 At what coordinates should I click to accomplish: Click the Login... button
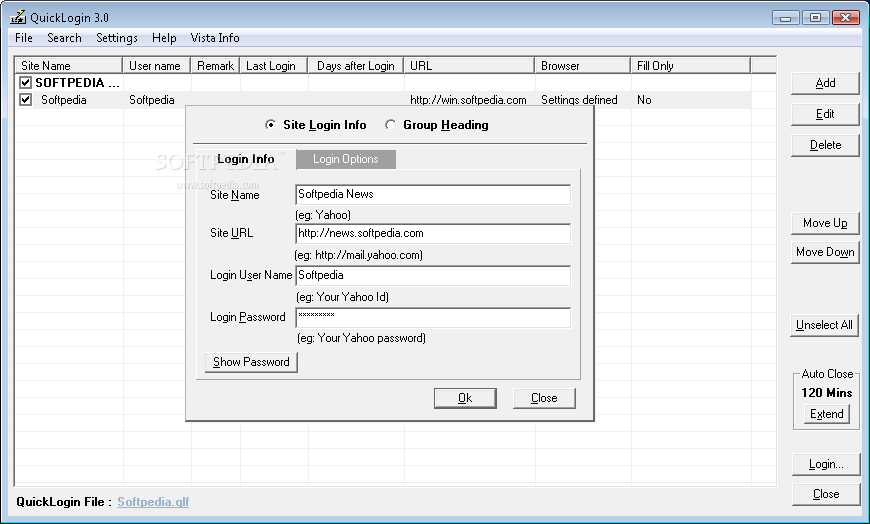pyautogui.click(x=826, y=465)
